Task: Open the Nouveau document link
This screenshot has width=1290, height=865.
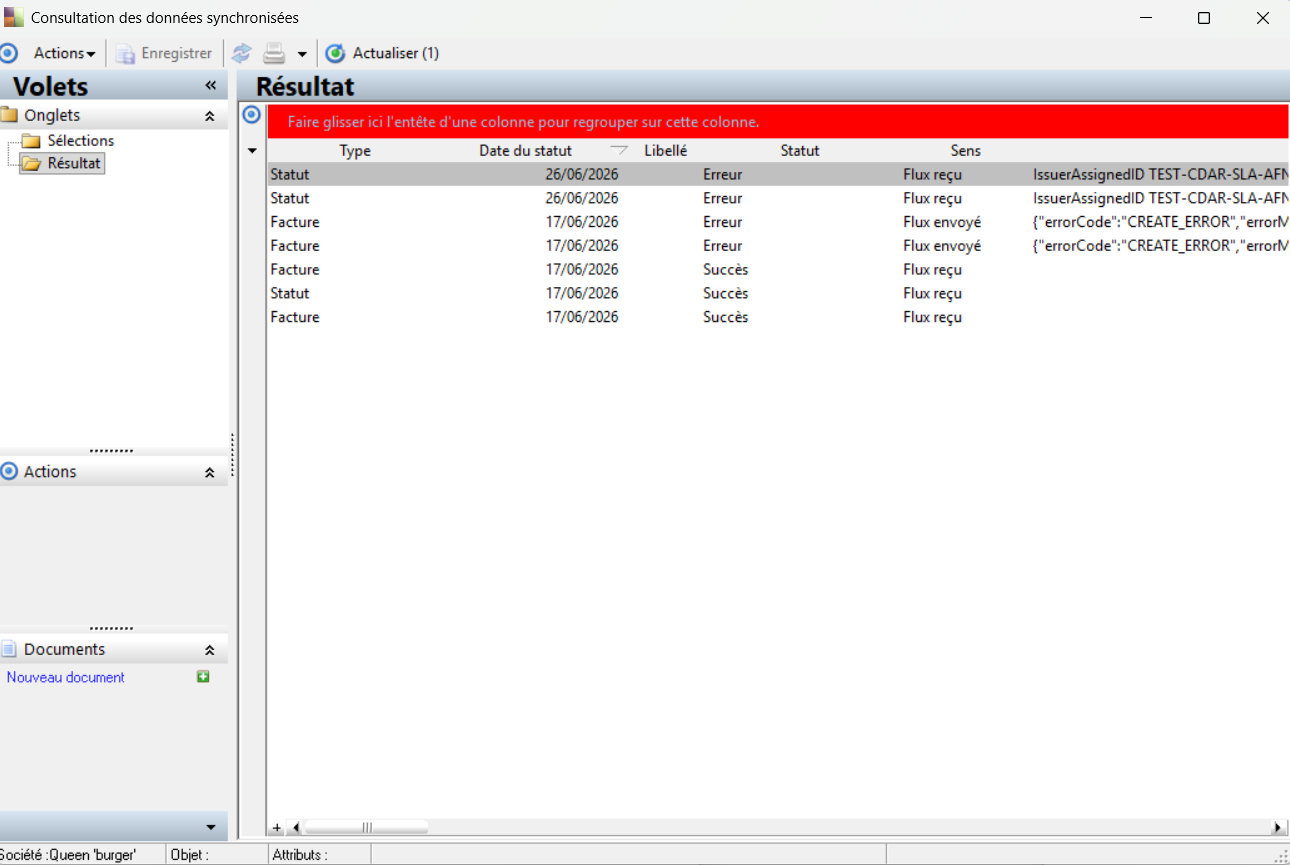Action: click(66, 677)
